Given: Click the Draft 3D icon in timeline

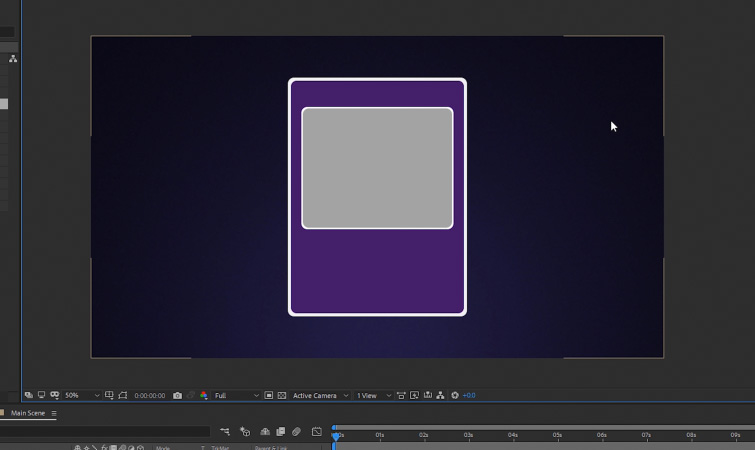Looking at the screenshot, I should point(245,432).
